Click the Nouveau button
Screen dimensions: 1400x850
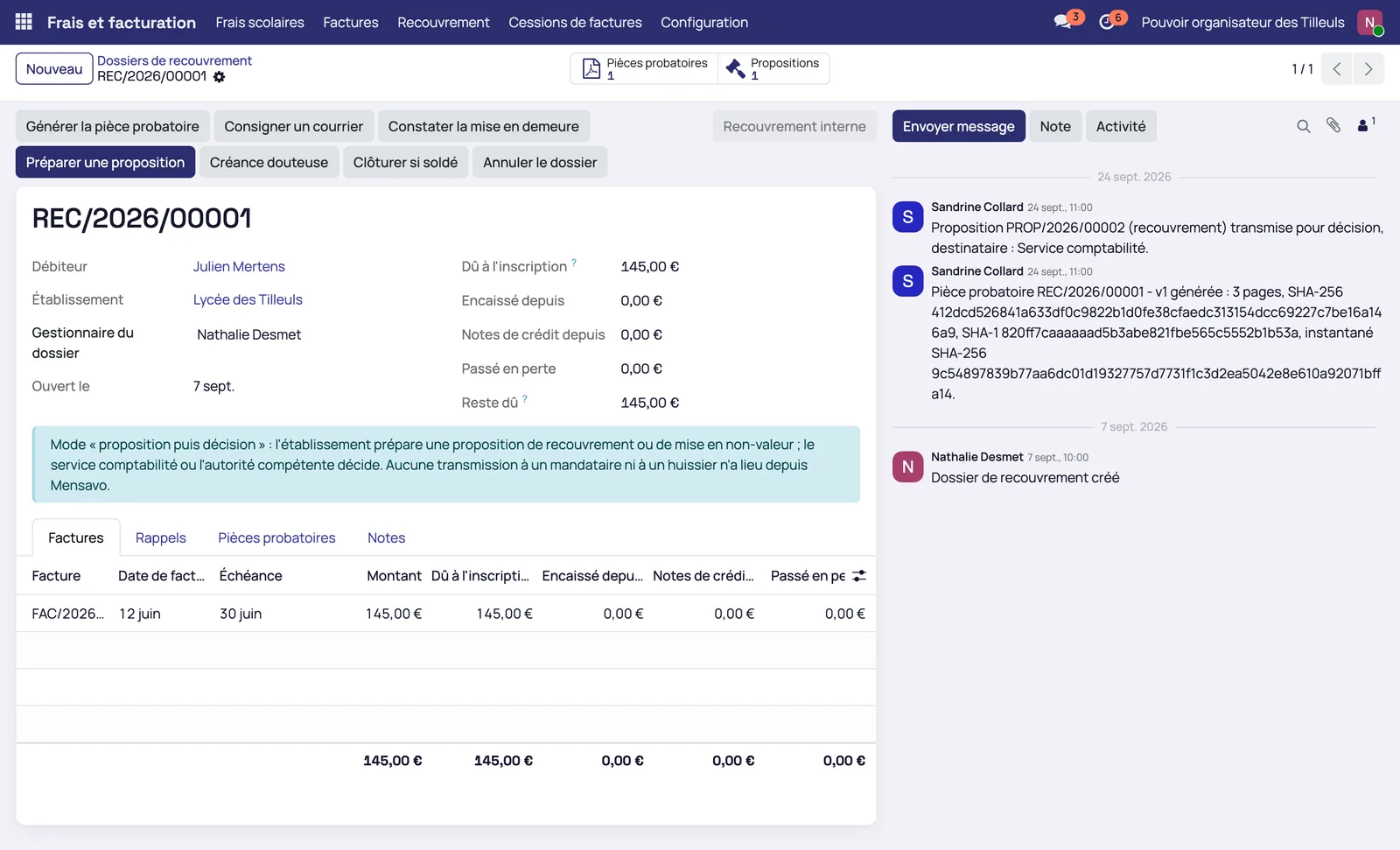(54, 69)
